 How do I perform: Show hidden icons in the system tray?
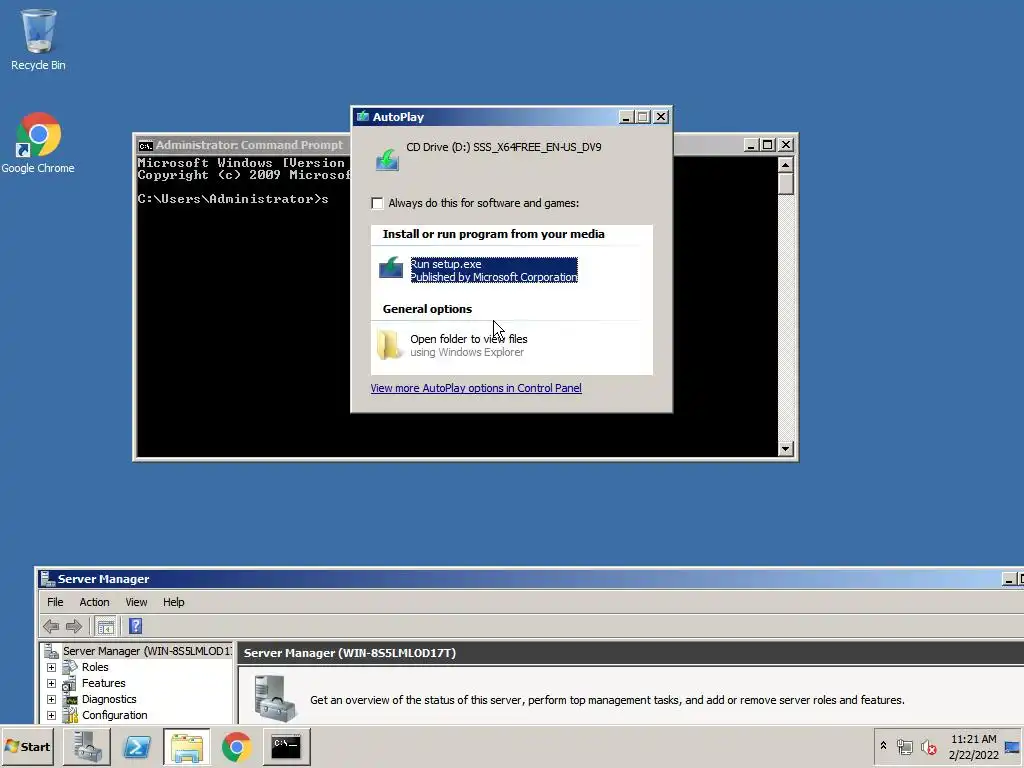[x=883, y=745]
